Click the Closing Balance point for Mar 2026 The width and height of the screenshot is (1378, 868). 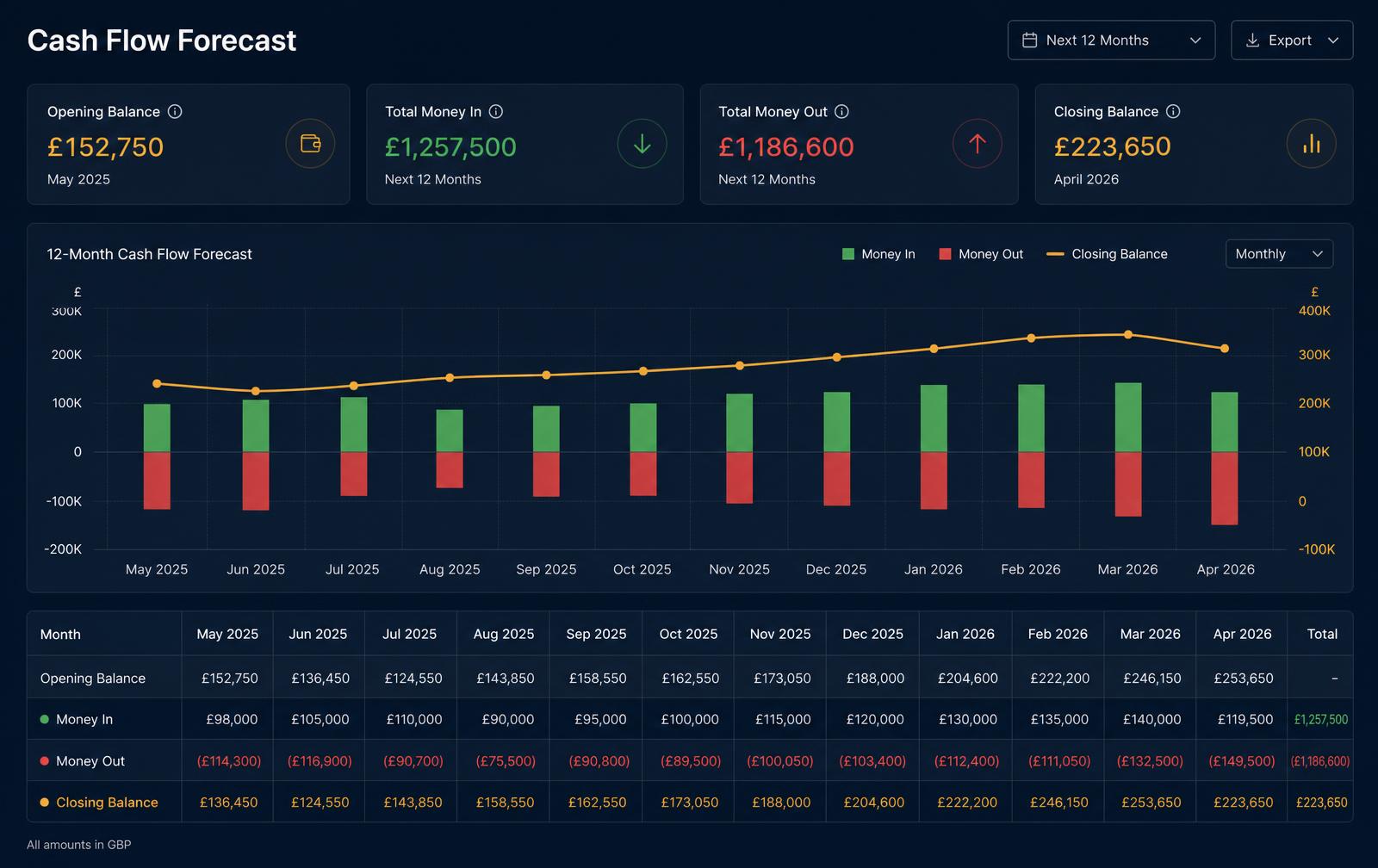pos(1128,335)
